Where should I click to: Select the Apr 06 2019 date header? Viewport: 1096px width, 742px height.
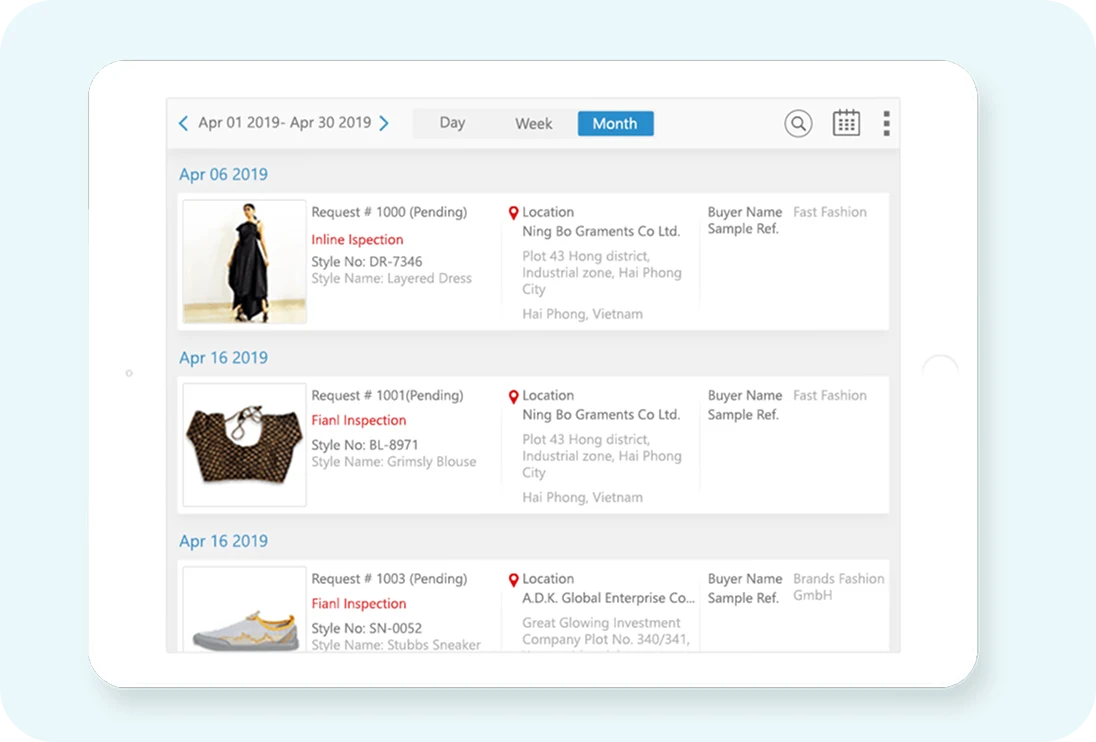tap(223, 175)
